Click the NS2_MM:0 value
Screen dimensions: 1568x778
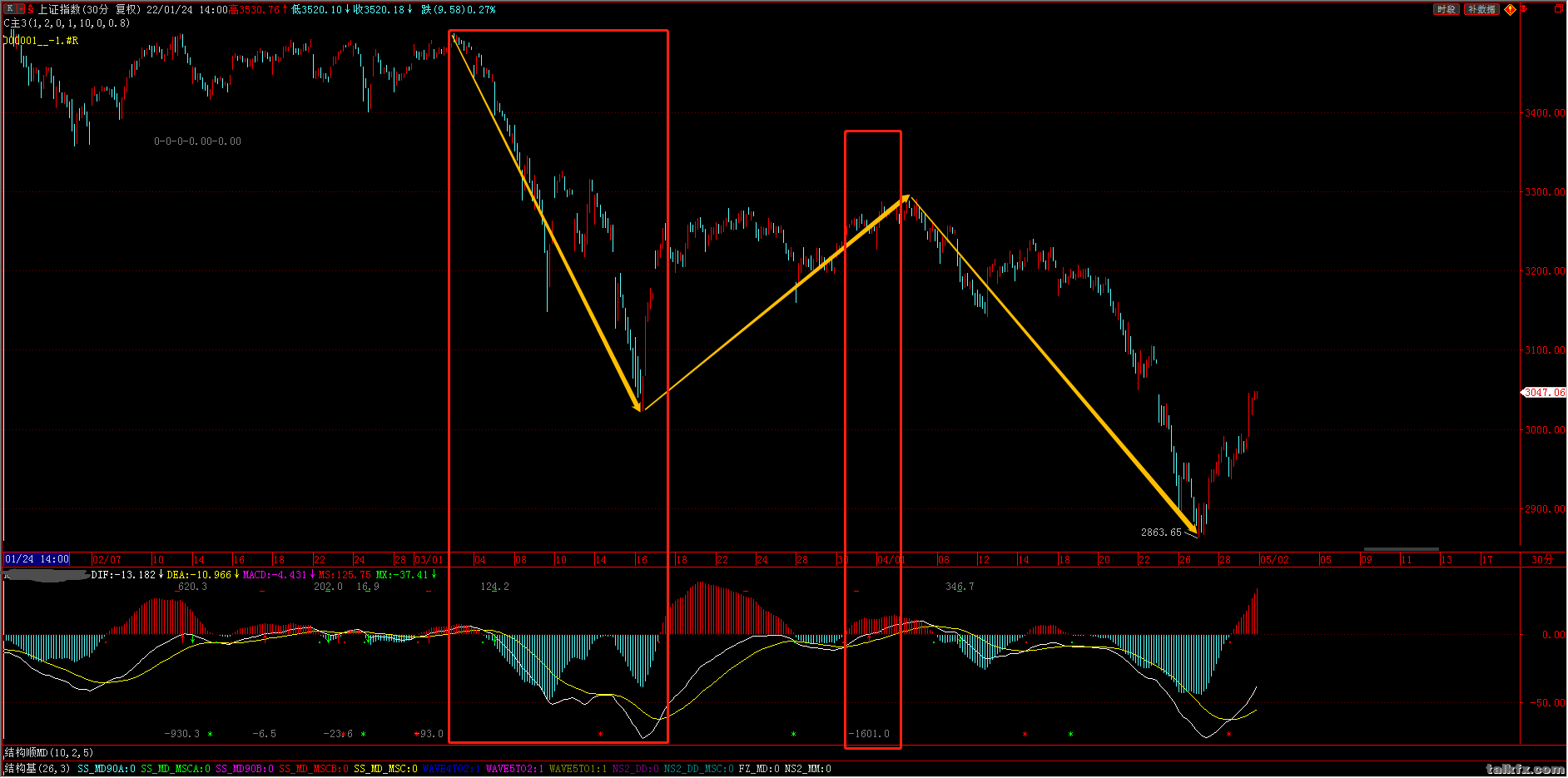point(808,769)
